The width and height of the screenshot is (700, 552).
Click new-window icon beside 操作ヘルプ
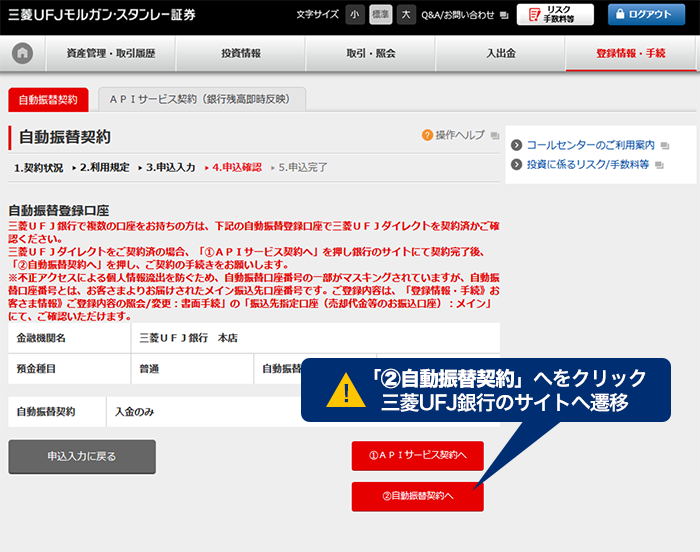tap(495, 135)
